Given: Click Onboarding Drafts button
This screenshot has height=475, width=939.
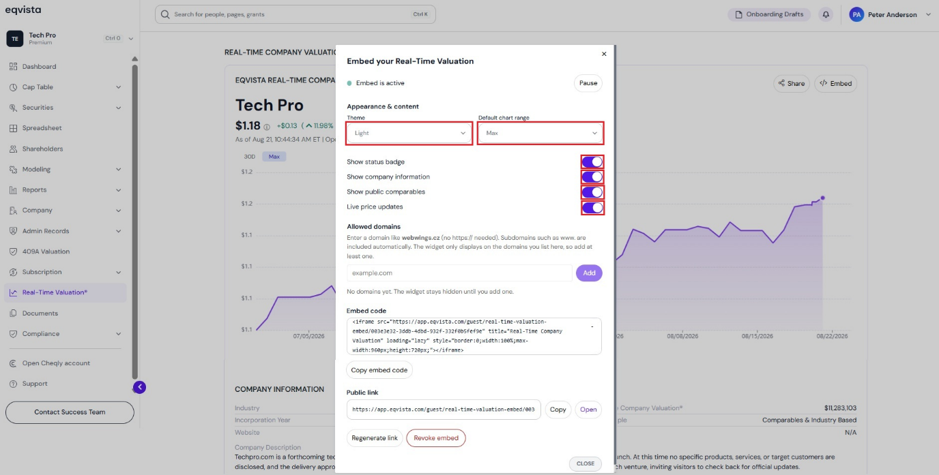Looking at the screenshot, I should (x=769, y=14).
